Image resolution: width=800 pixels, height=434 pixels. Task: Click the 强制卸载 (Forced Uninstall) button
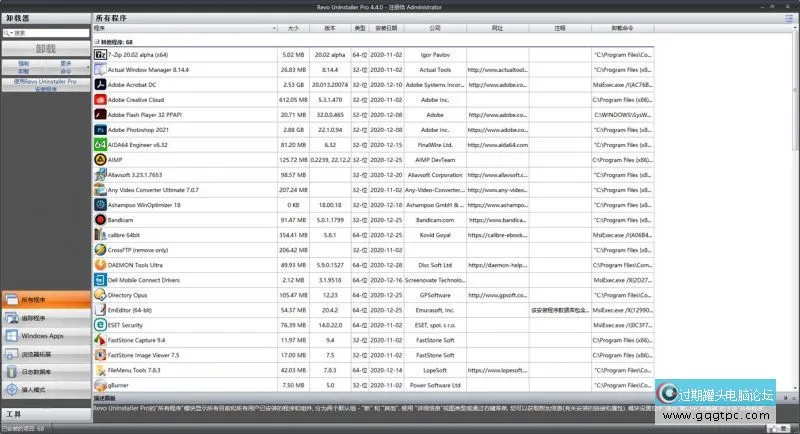pyautogui.click(x=24, y=67)
